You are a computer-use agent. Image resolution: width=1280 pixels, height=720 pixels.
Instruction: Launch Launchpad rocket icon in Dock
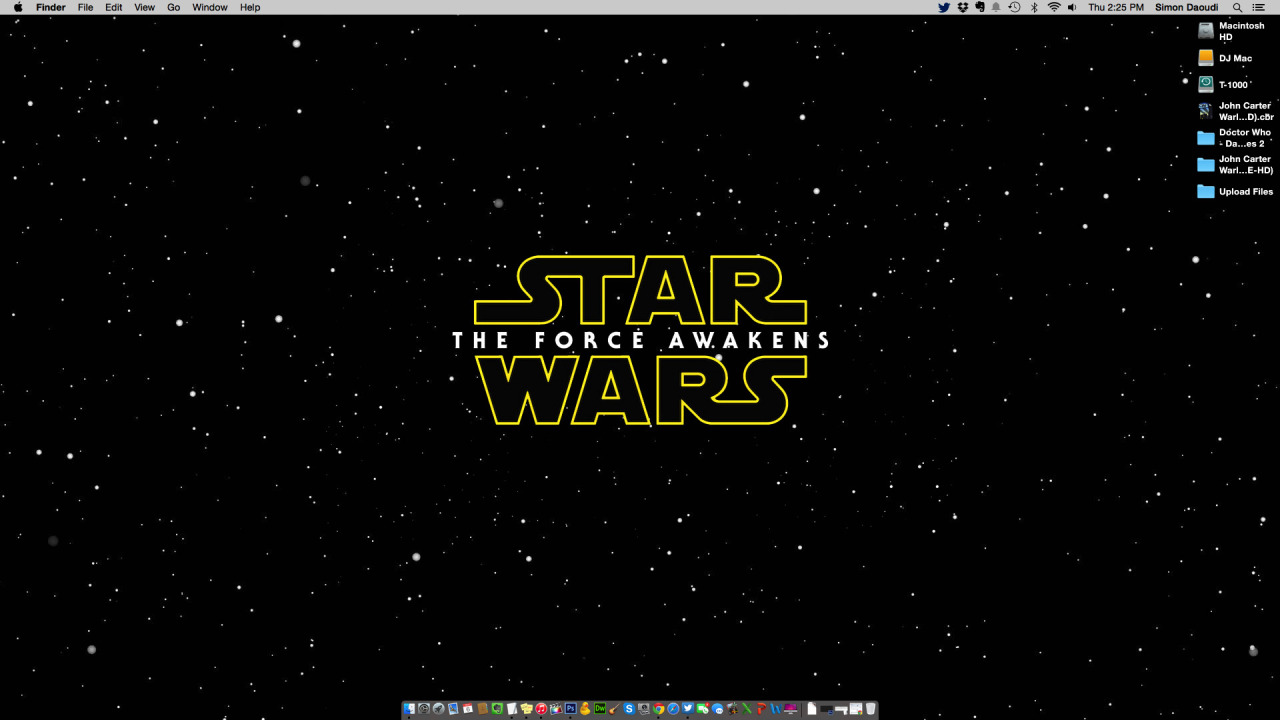pyautogui.click(x=438, y=708)
